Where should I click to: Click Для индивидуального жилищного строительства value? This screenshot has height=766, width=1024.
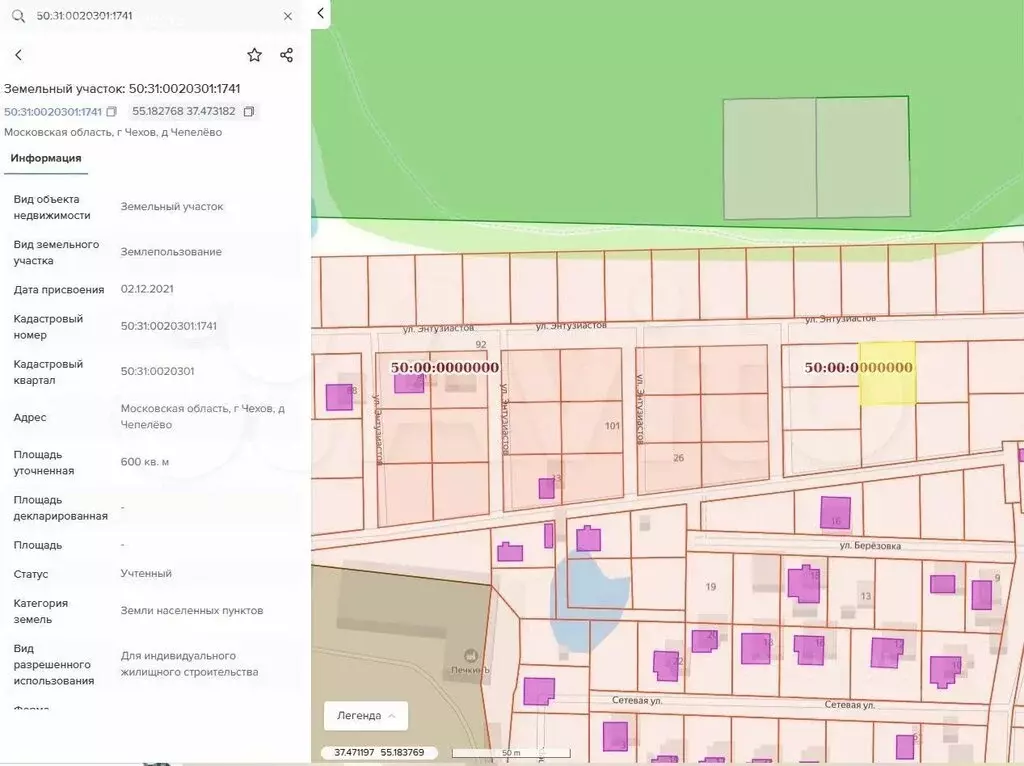[189, 663]
